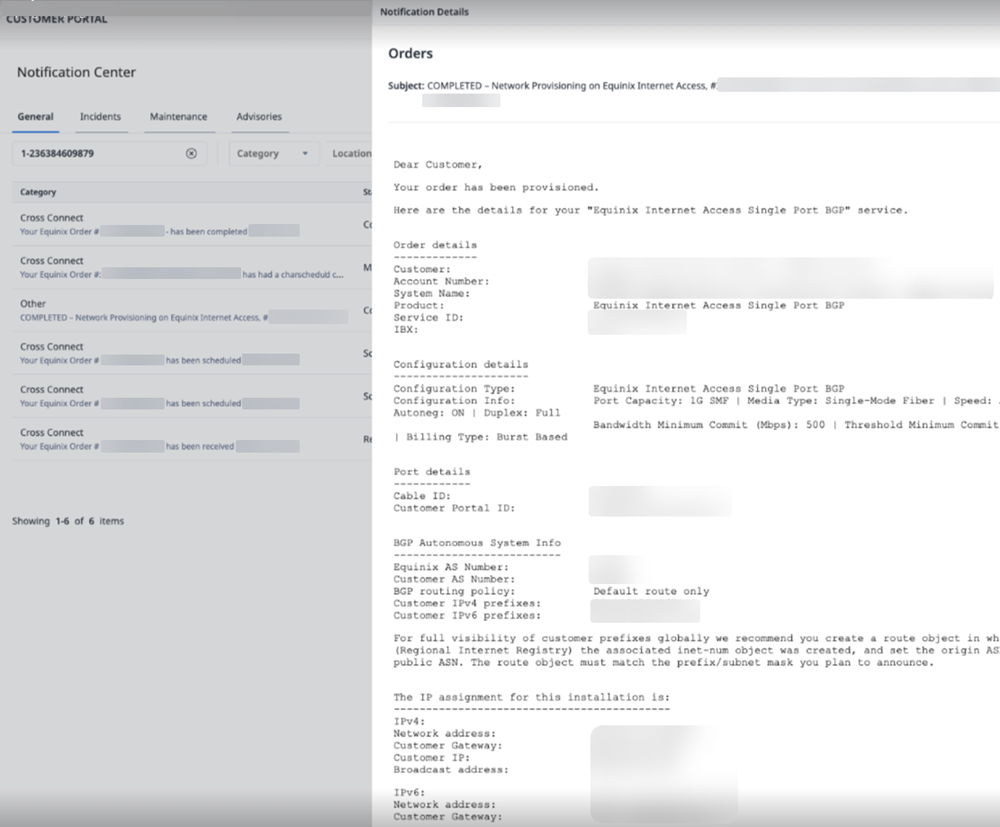This screenshot has width=1000, height=827.
Task: Click the 'Order details' section heading
Action: coord(435,245)
